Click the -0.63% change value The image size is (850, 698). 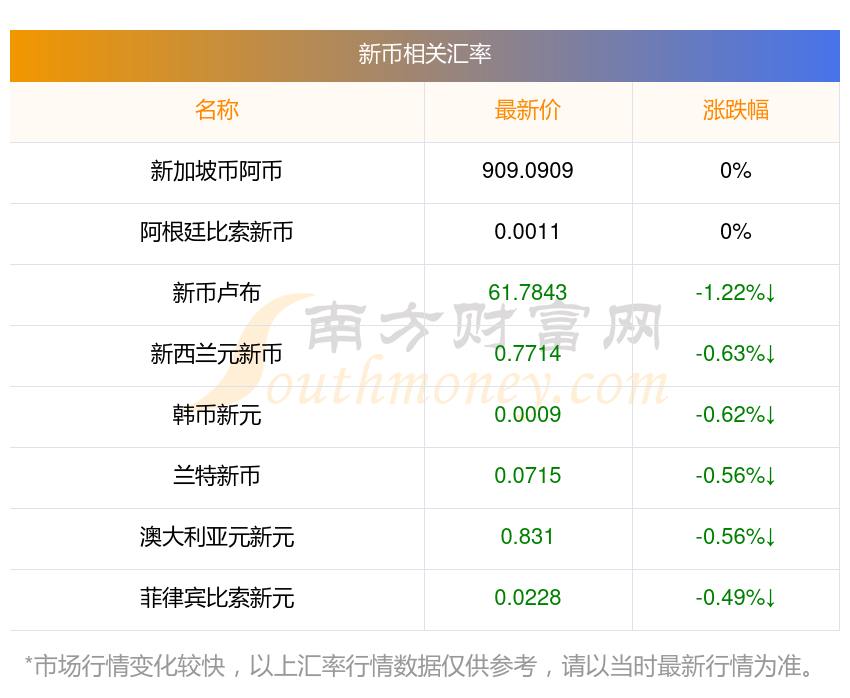(736, 354)
